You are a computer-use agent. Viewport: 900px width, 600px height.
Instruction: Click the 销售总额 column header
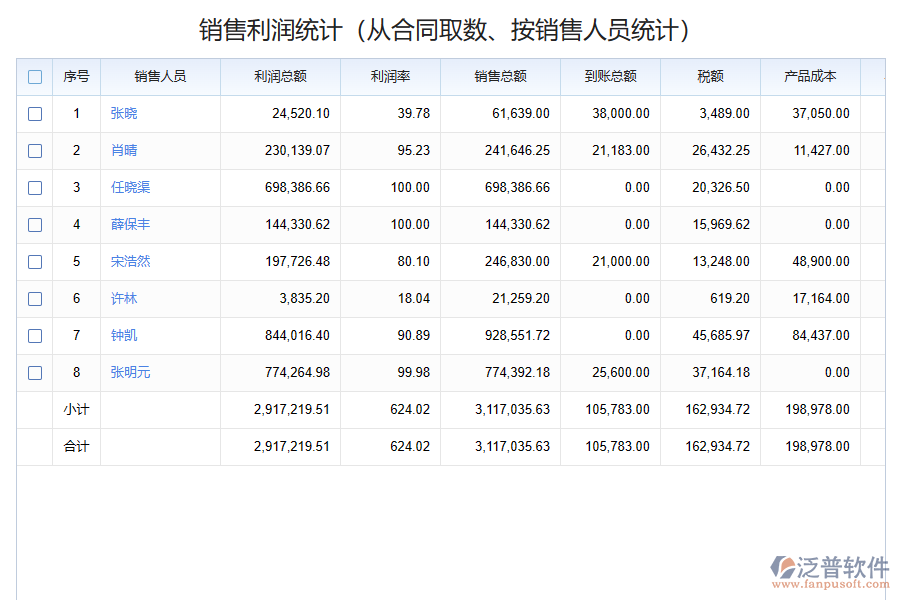pyautogui.click(x=500, y=76)
